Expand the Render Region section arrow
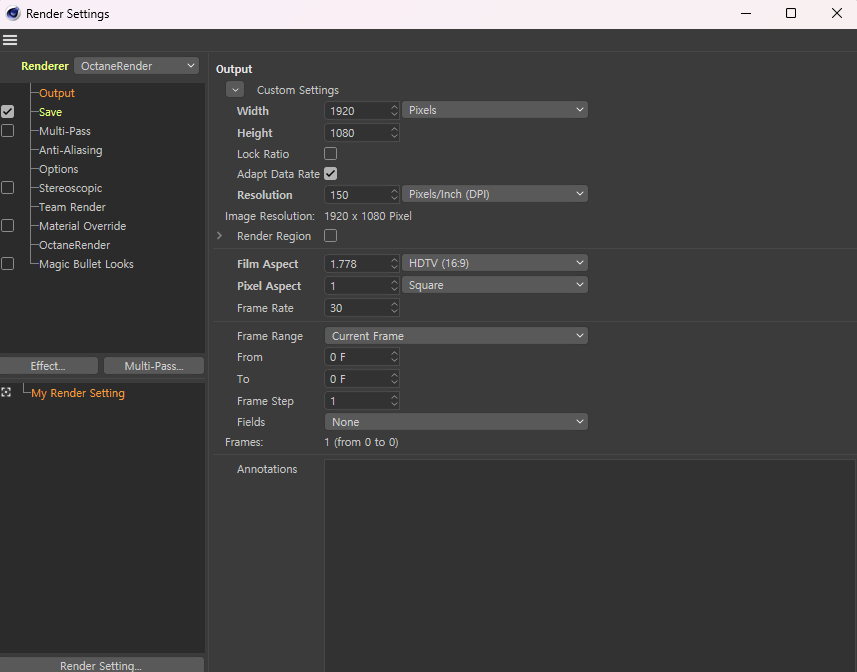This screenshot has width=857, height=672. tap(220, 236)
